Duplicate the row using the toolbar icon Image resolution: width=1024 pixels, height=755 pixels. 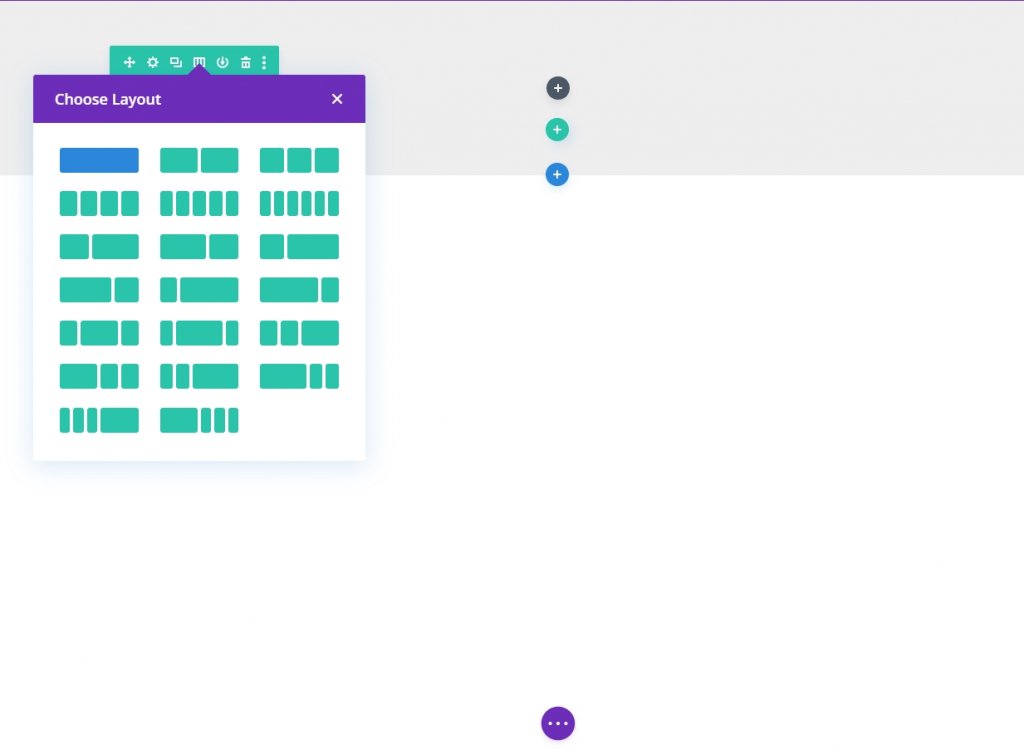click(x=176, y=62)
